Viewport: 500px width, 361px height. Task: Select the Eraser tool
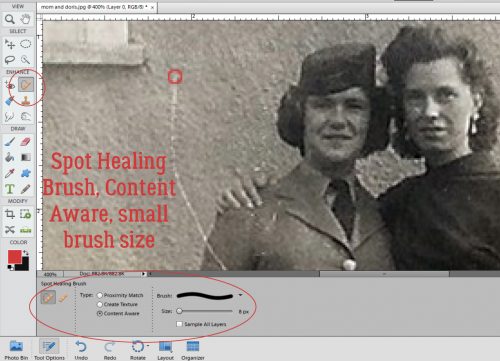click(x=26, y=142)
